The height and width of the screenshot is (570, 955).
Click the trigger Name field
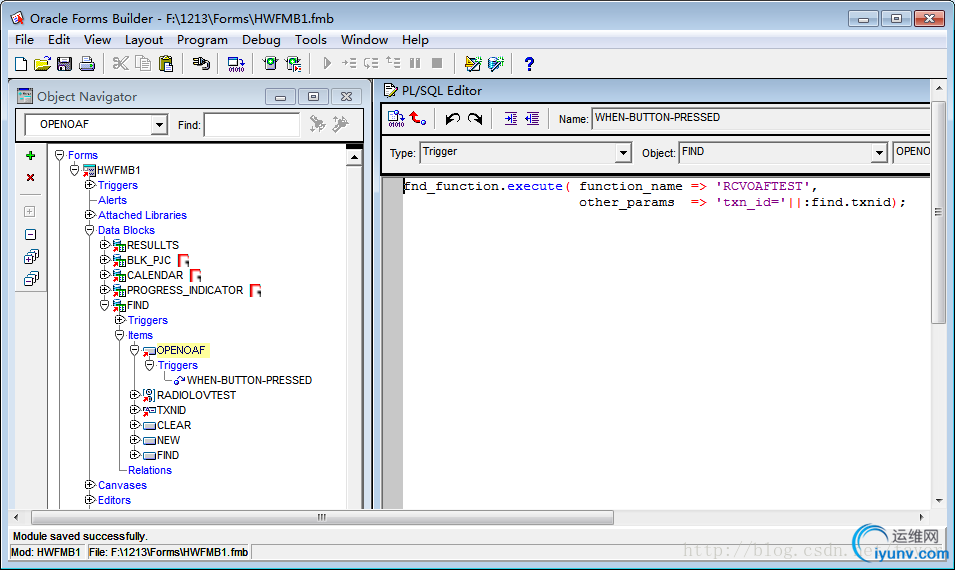tap(761, 118)
